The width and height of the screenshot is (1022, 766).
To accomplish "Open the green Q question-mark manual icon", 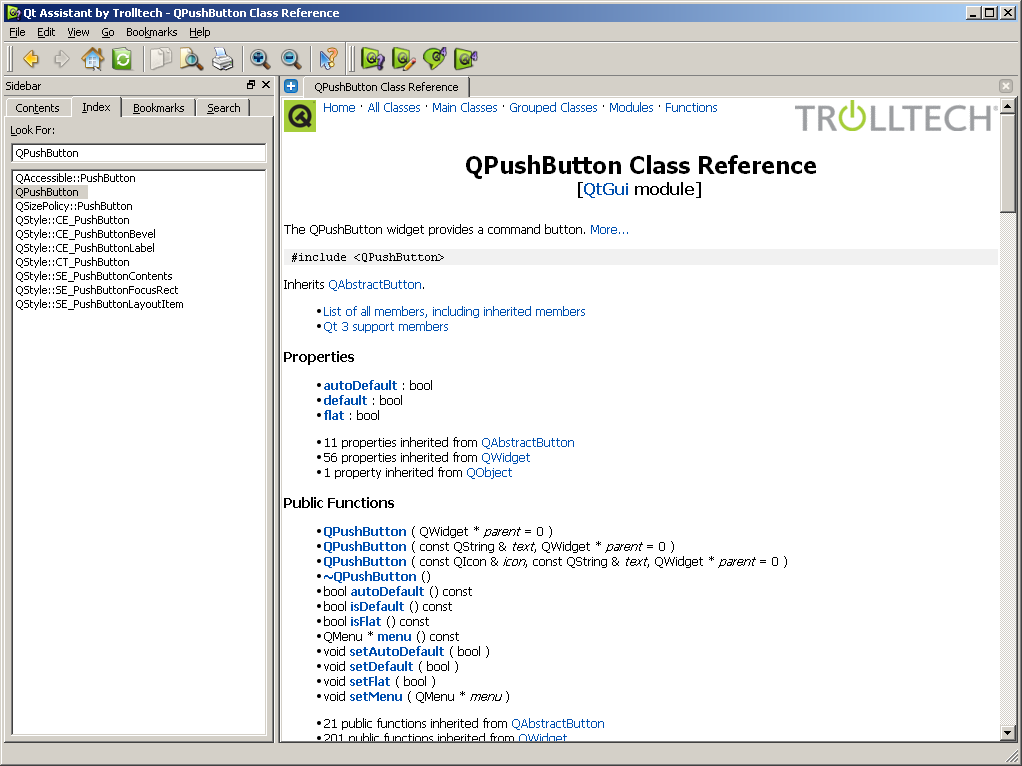I will (x=373, y=59).
